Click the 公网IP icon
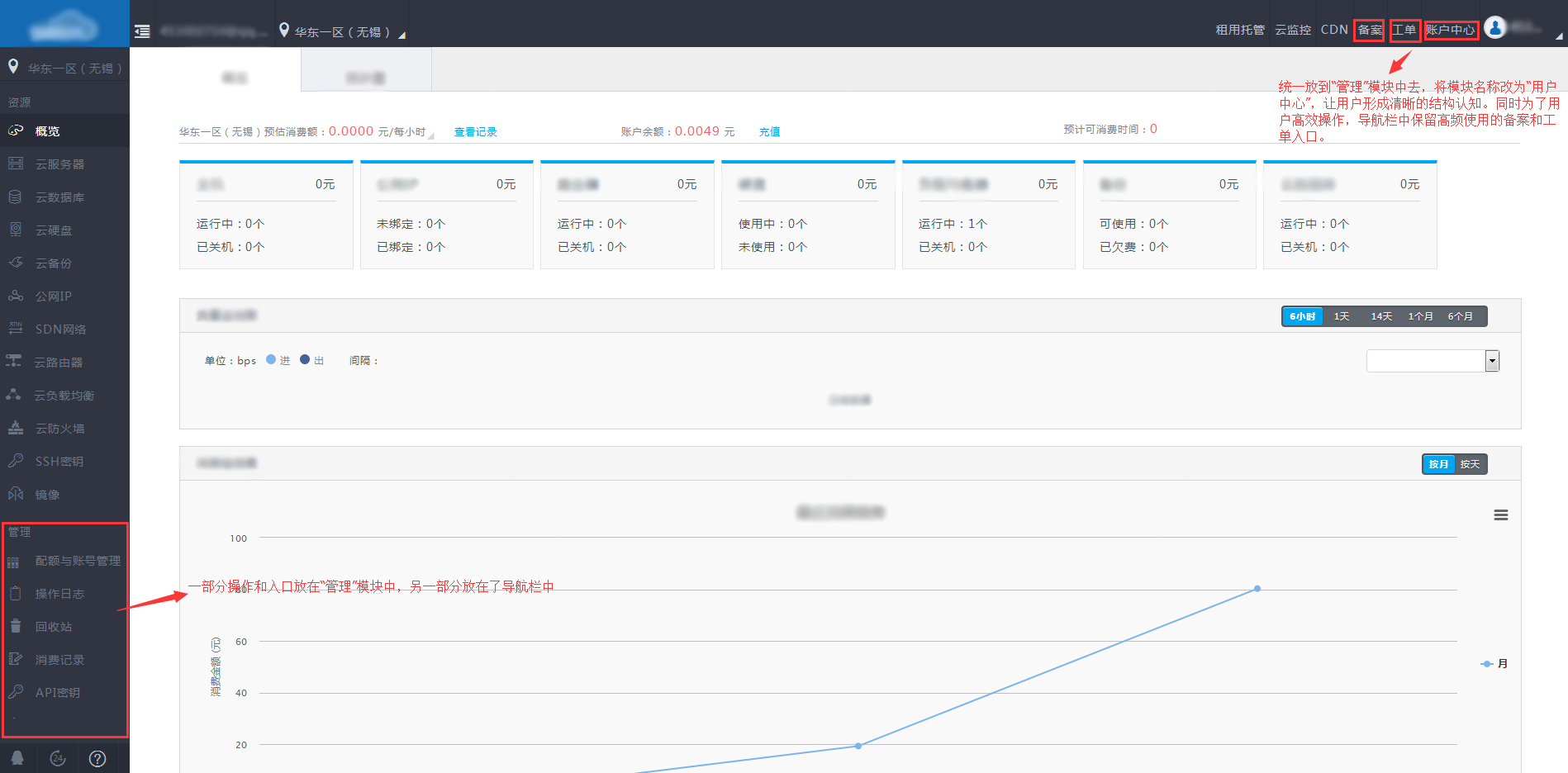 click(x=16, y=296)
